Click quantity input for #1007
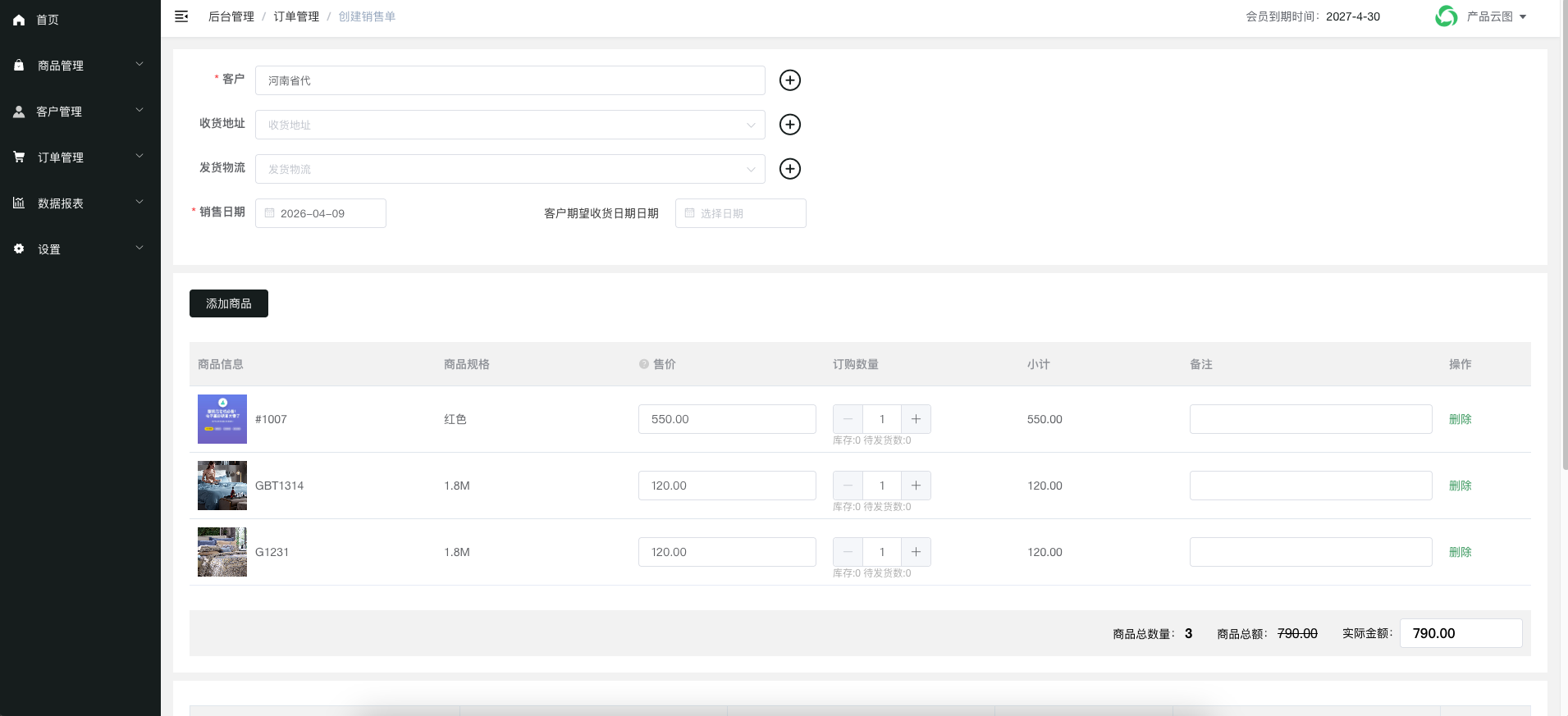Screen dimensions: 1568x716 (x=882, y=419)
